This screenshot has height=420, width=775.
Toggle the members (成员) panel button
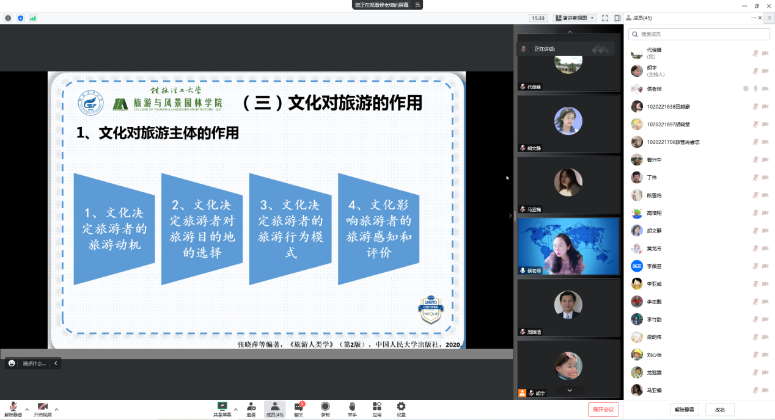pyautogui.click(x=274, y=408)
